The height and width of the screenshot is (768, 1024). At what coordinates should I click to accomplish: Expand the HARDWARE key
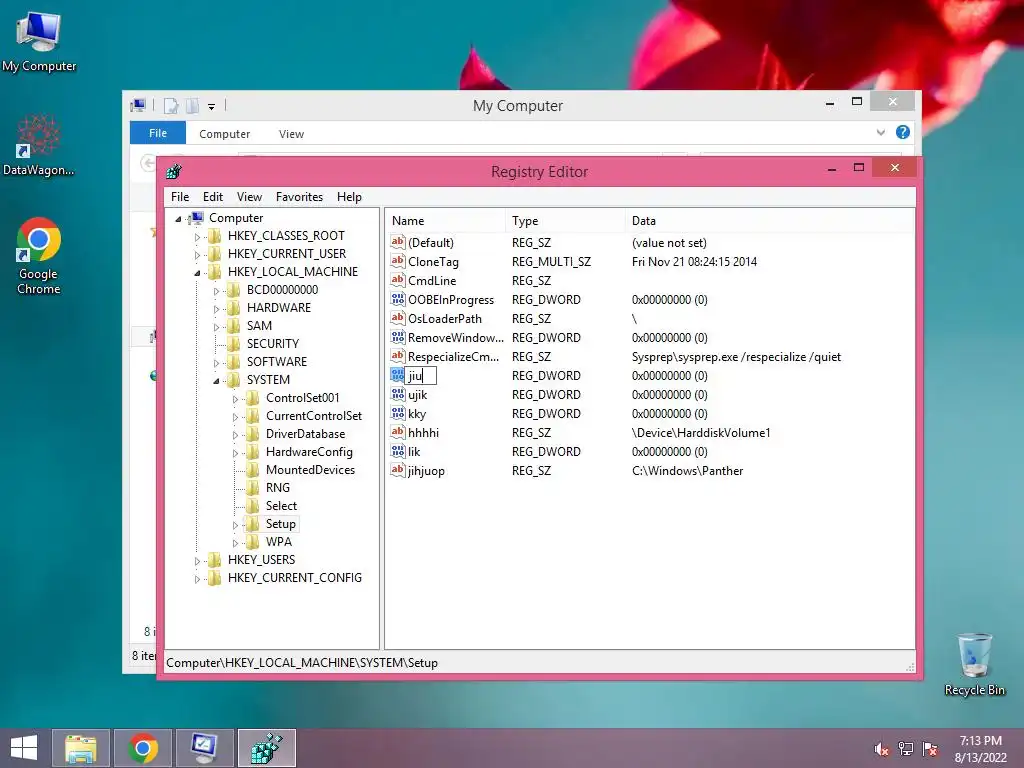click(x=216, y=309)
